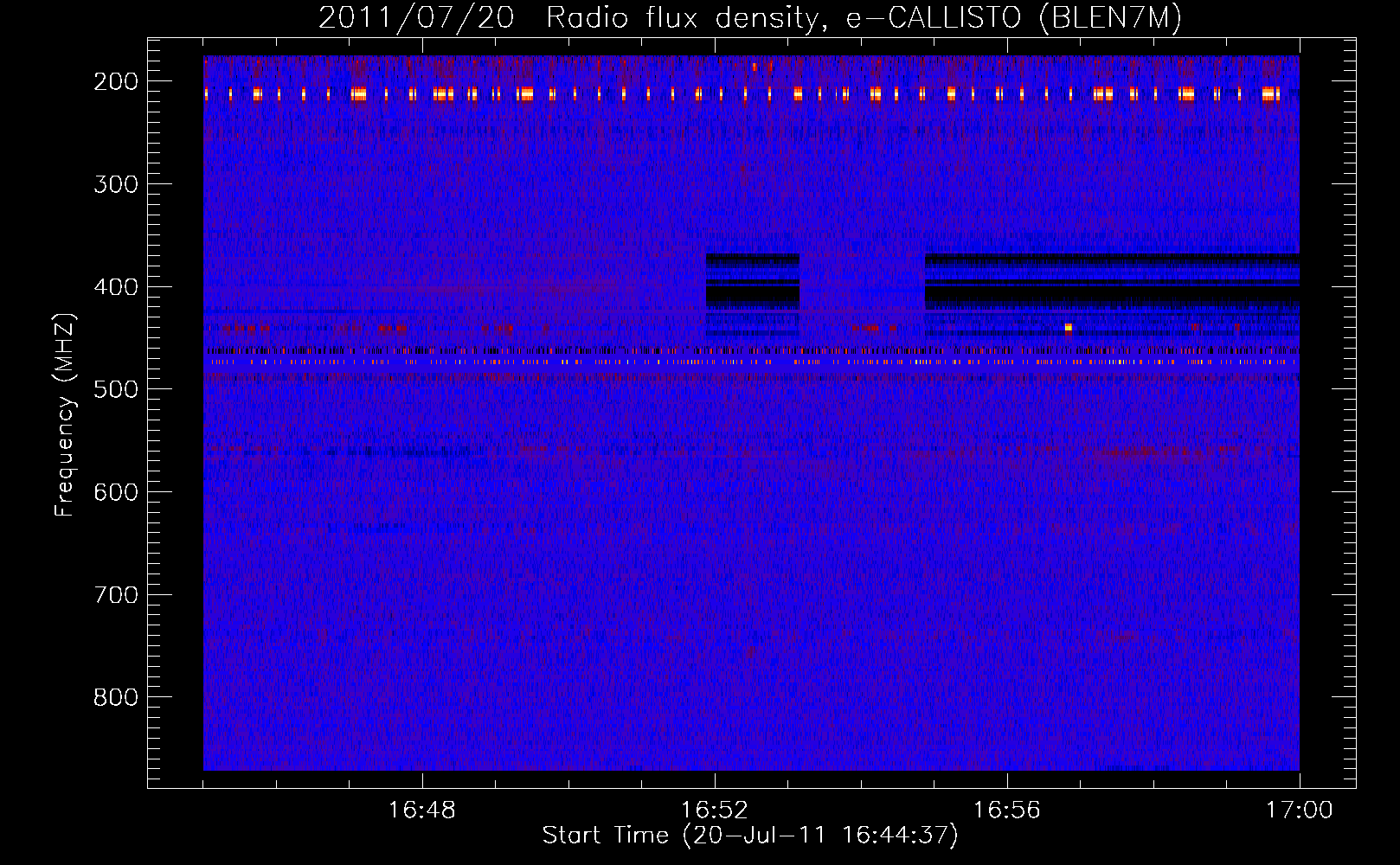Click the 'Frequency (MHZ)' axis label
This screenshot has width=1400, height=865.
coord(65,414)
